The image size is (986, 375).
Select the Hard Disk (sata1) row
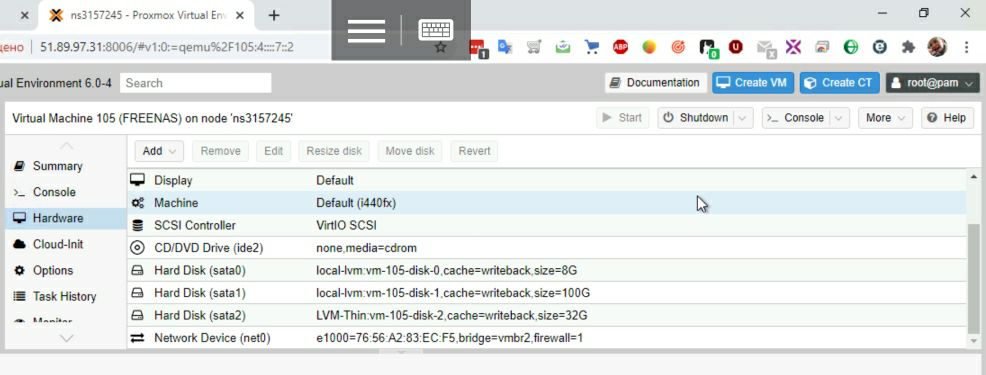(x=546, y=293)
